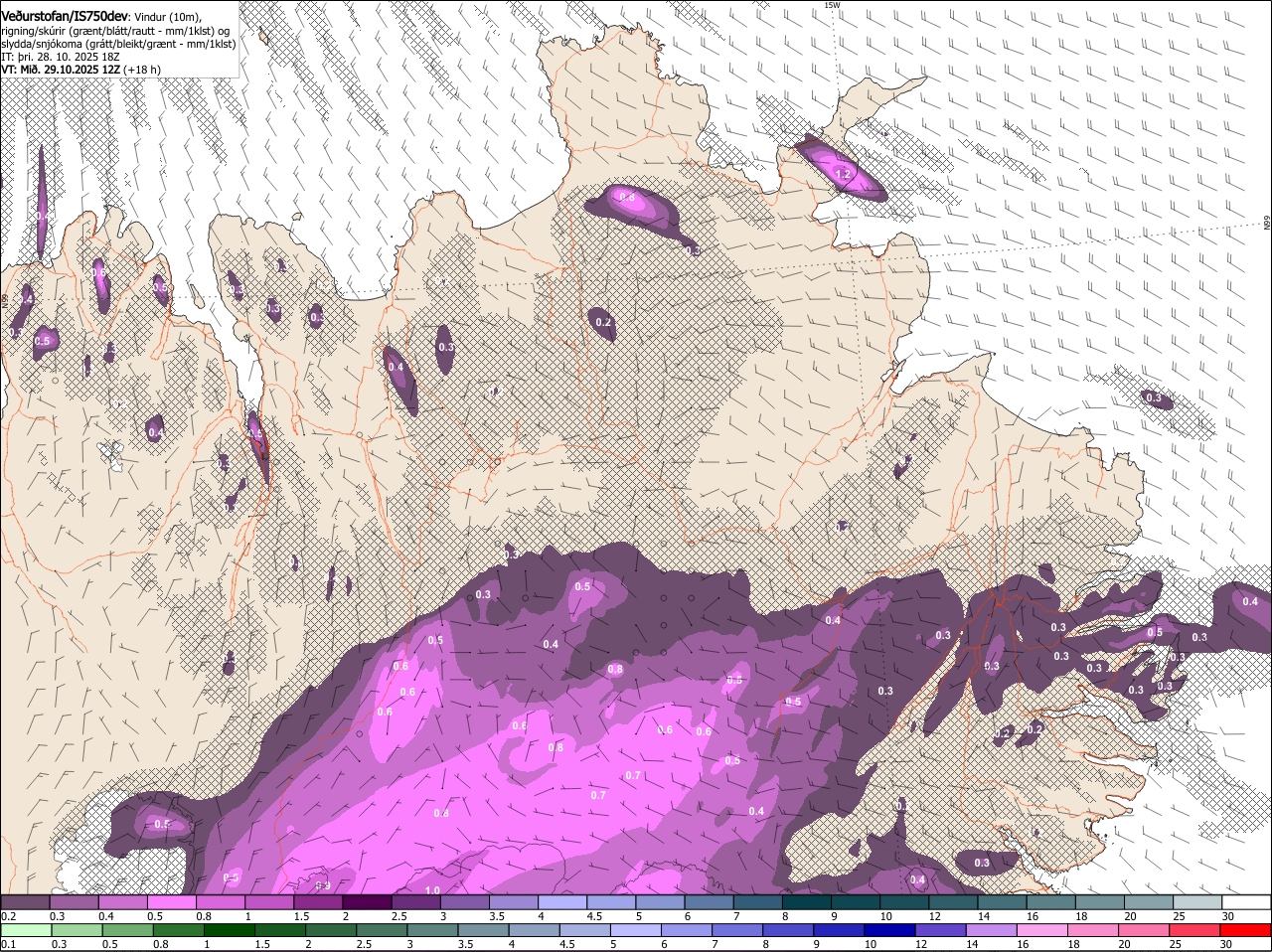Select the bright pink 0.5–0.8 swatch in the upper legend
The height and width of the screenshot is (952, 1272).
click(x=171, y=901)
